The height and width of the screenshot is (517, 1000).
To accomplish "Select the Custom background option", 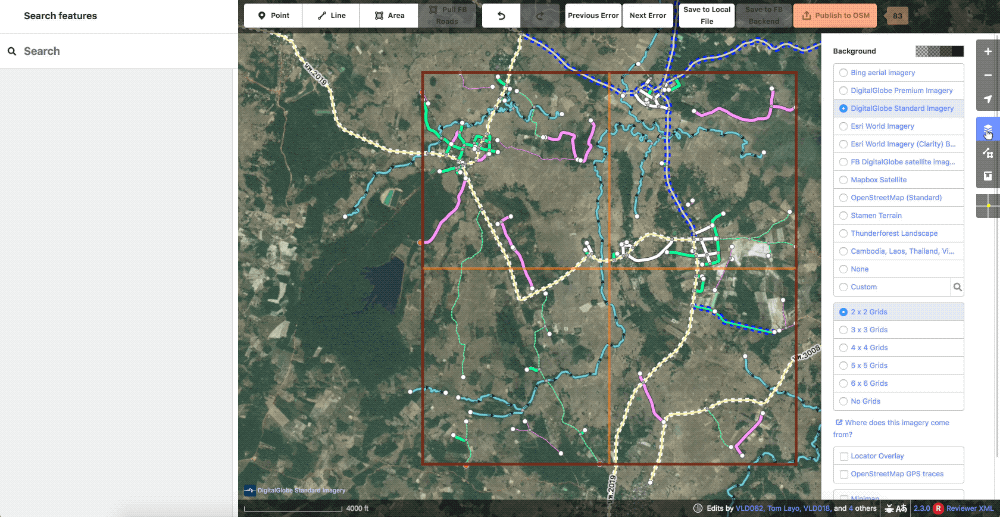I will point(892,287).
